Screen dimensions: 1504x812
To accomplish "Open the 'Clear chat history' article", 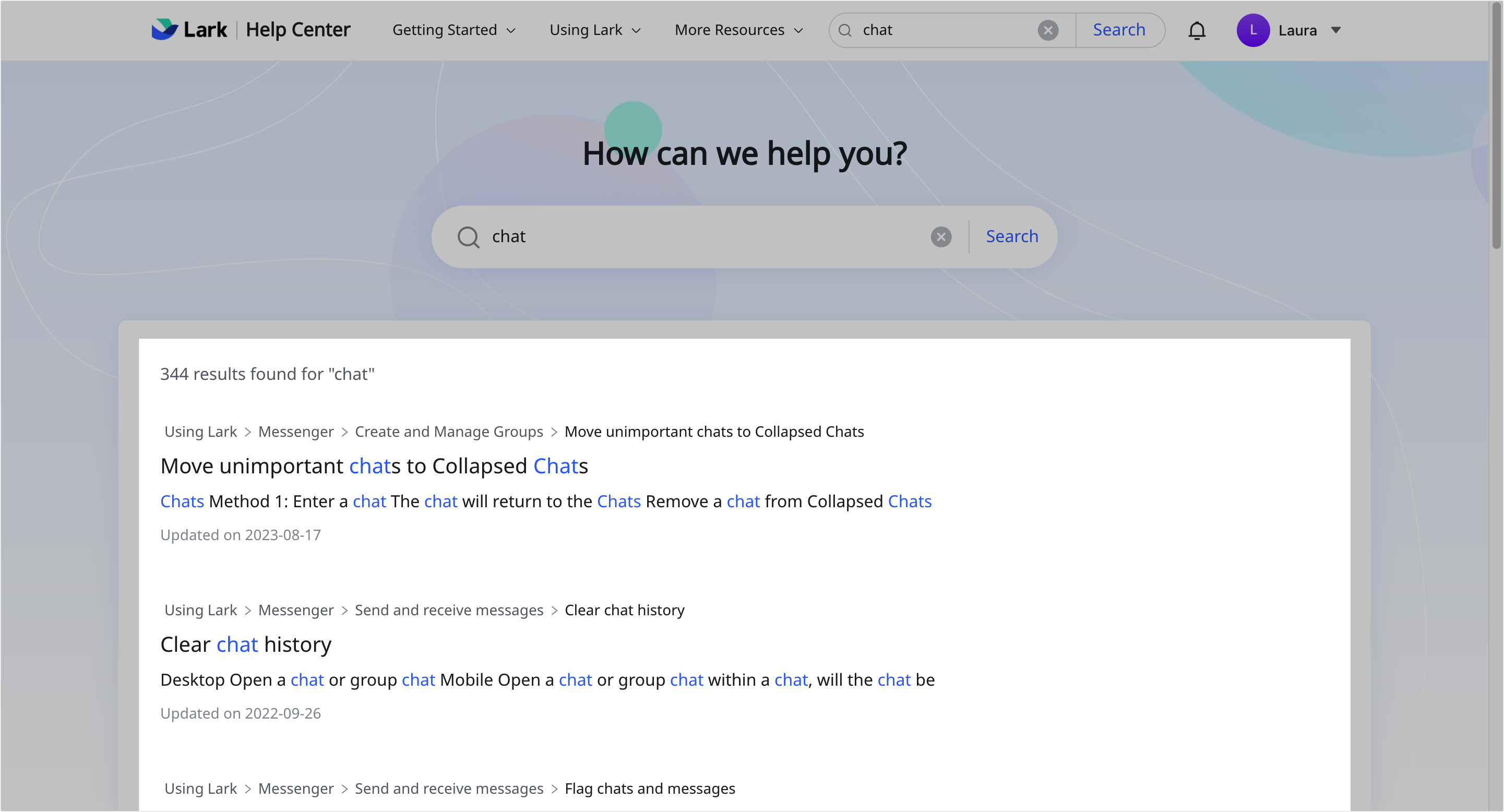I will pyautogui.click(x=245, y=644).
